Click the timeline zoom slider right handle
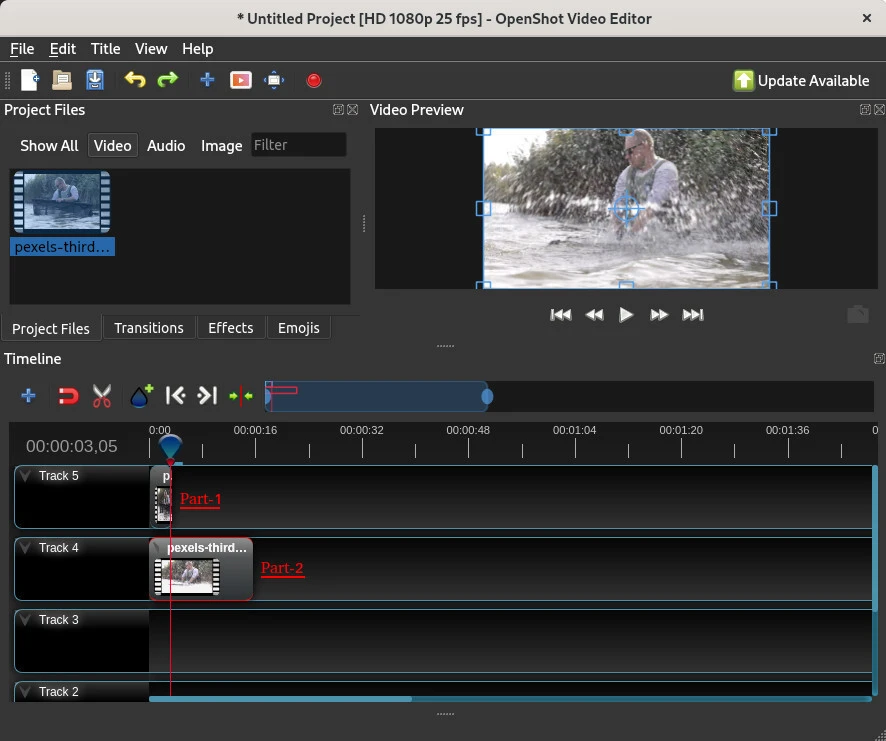 (487, 397)
